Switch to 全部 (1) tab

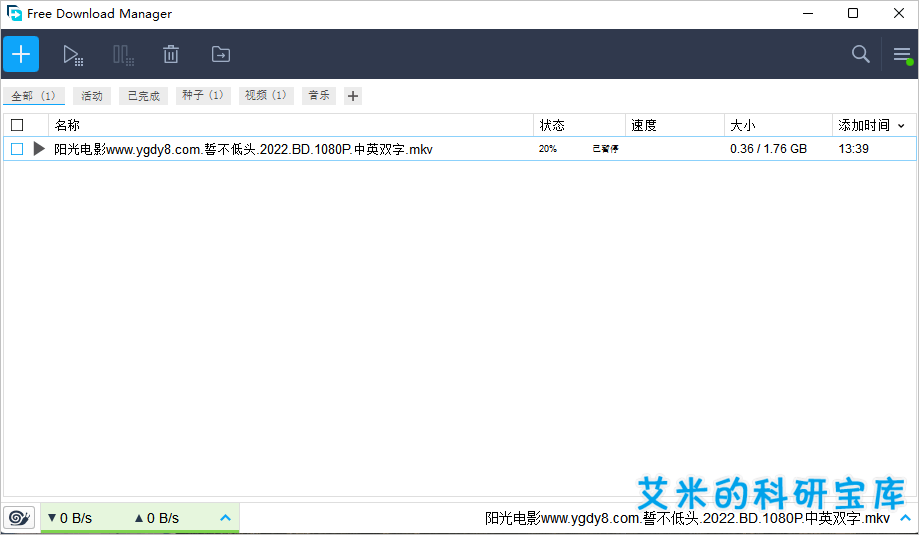tap(33, 96)
